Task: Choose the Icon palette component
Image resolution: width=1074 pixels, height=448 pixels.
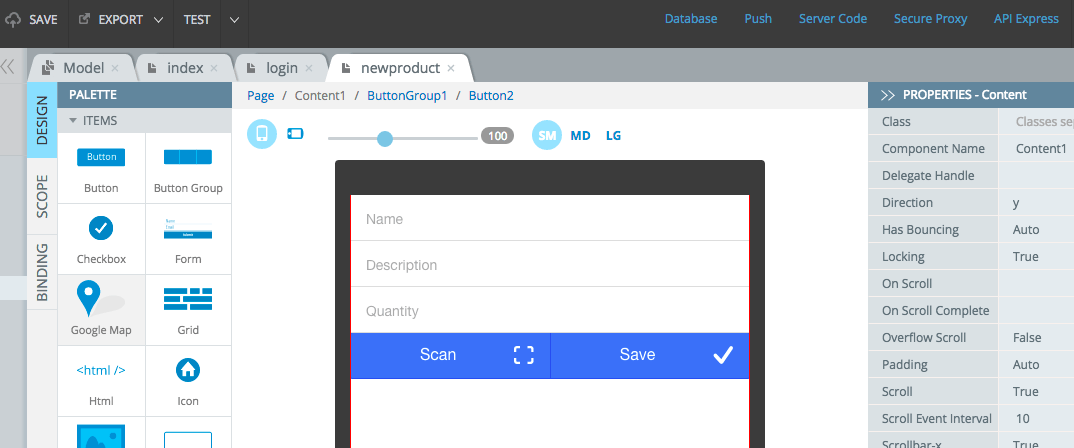Action: tap(188, 370)
